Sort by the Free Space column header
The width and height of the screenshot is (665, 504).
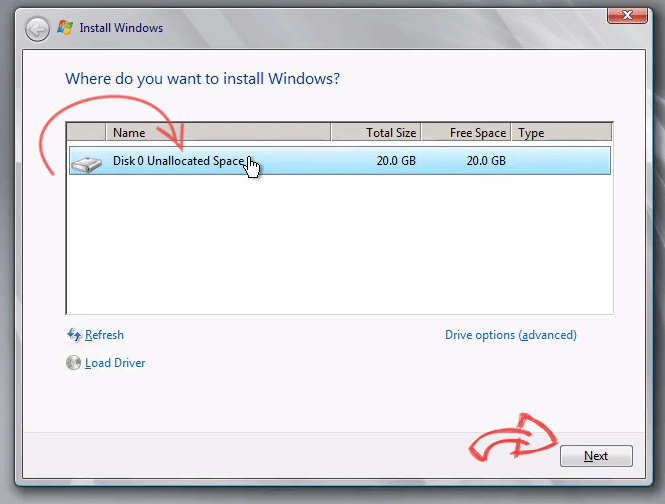466,132
